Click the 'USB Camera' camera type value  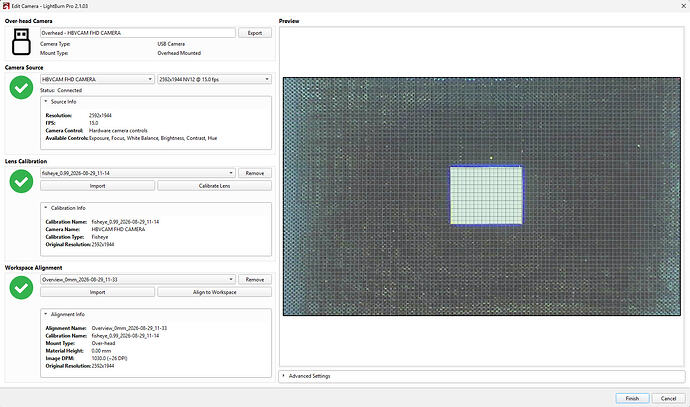coord(171,44)
